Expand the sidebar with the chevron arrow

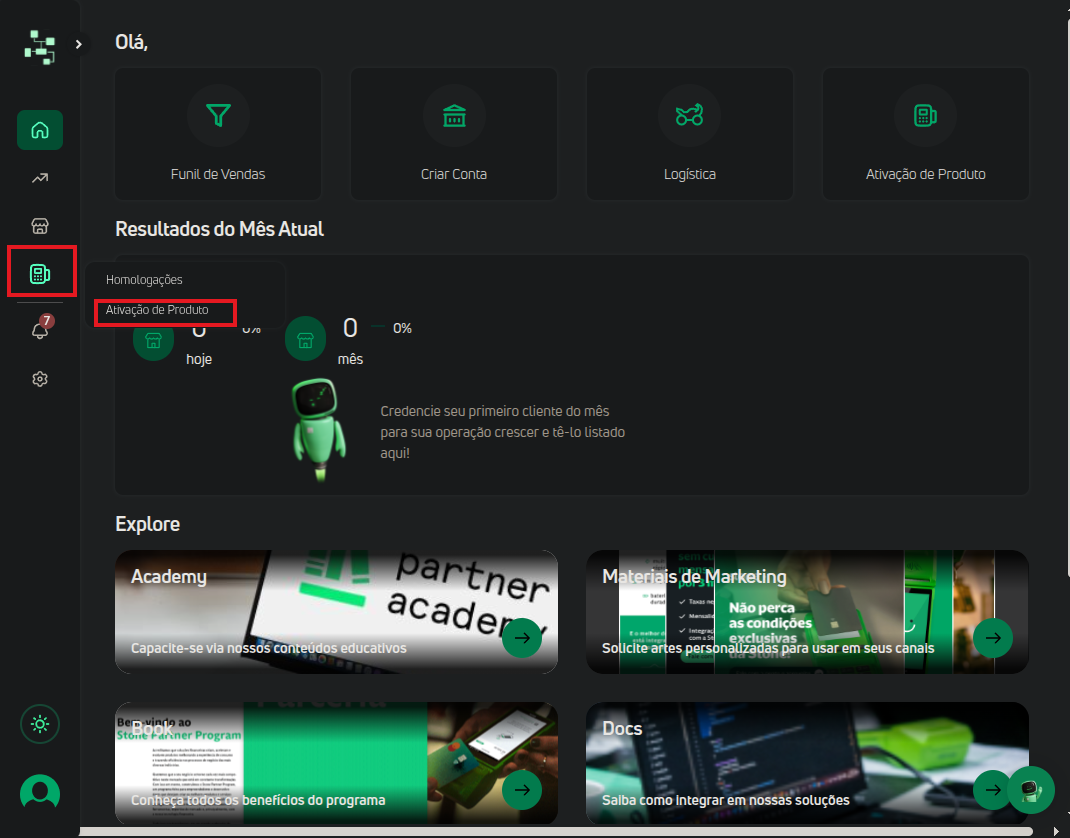(x=79, y=44)
